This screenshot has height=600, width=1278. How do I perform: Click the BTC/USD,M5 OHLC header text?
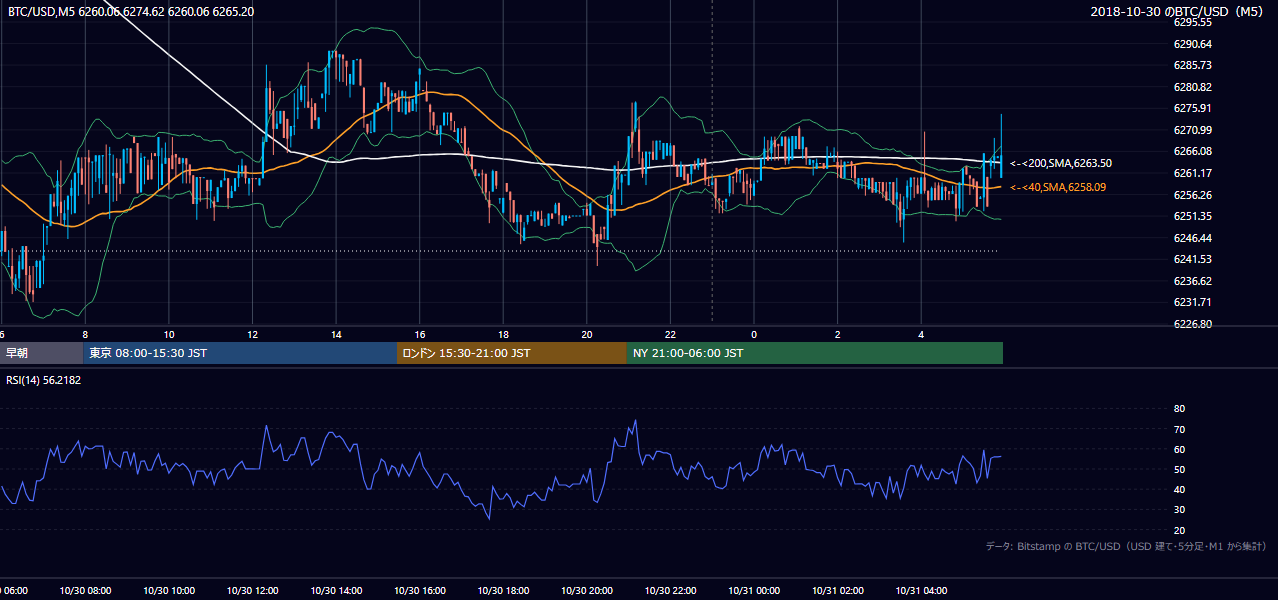[x=130, y=12]
